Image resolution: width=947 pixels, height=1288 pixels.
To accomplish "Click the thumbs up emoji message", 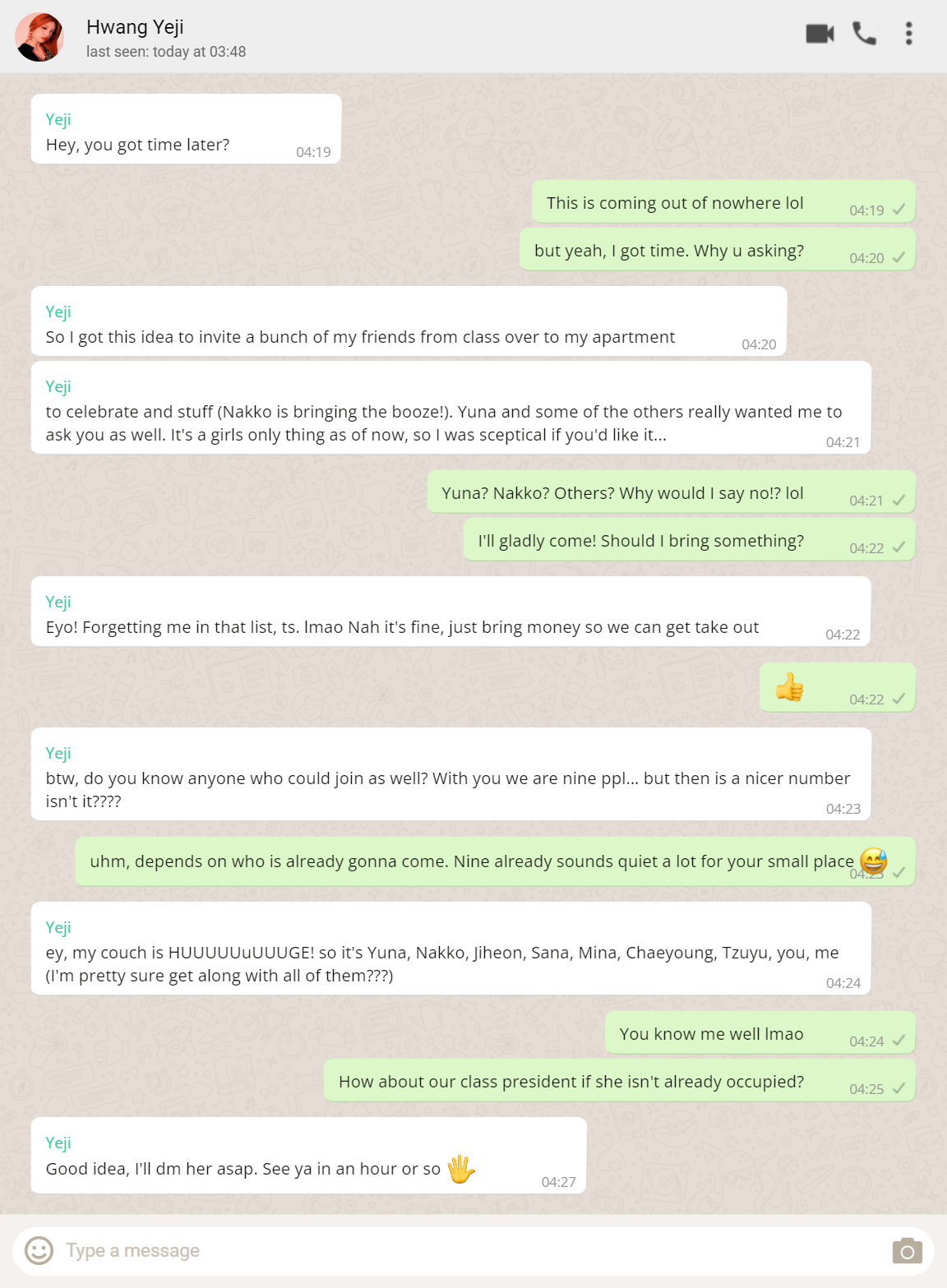I will click(790, 687).
